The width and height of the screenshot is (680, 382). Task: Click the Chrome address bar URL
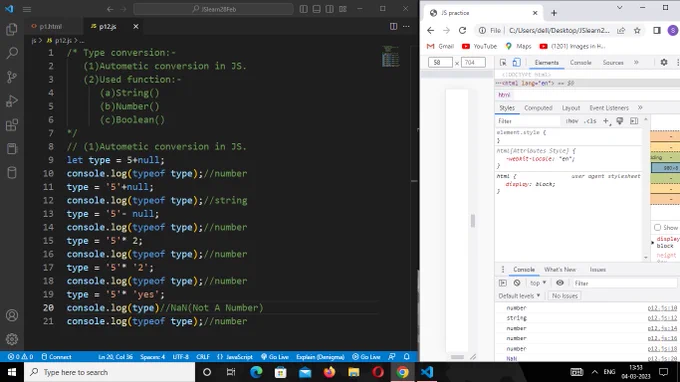559,30
